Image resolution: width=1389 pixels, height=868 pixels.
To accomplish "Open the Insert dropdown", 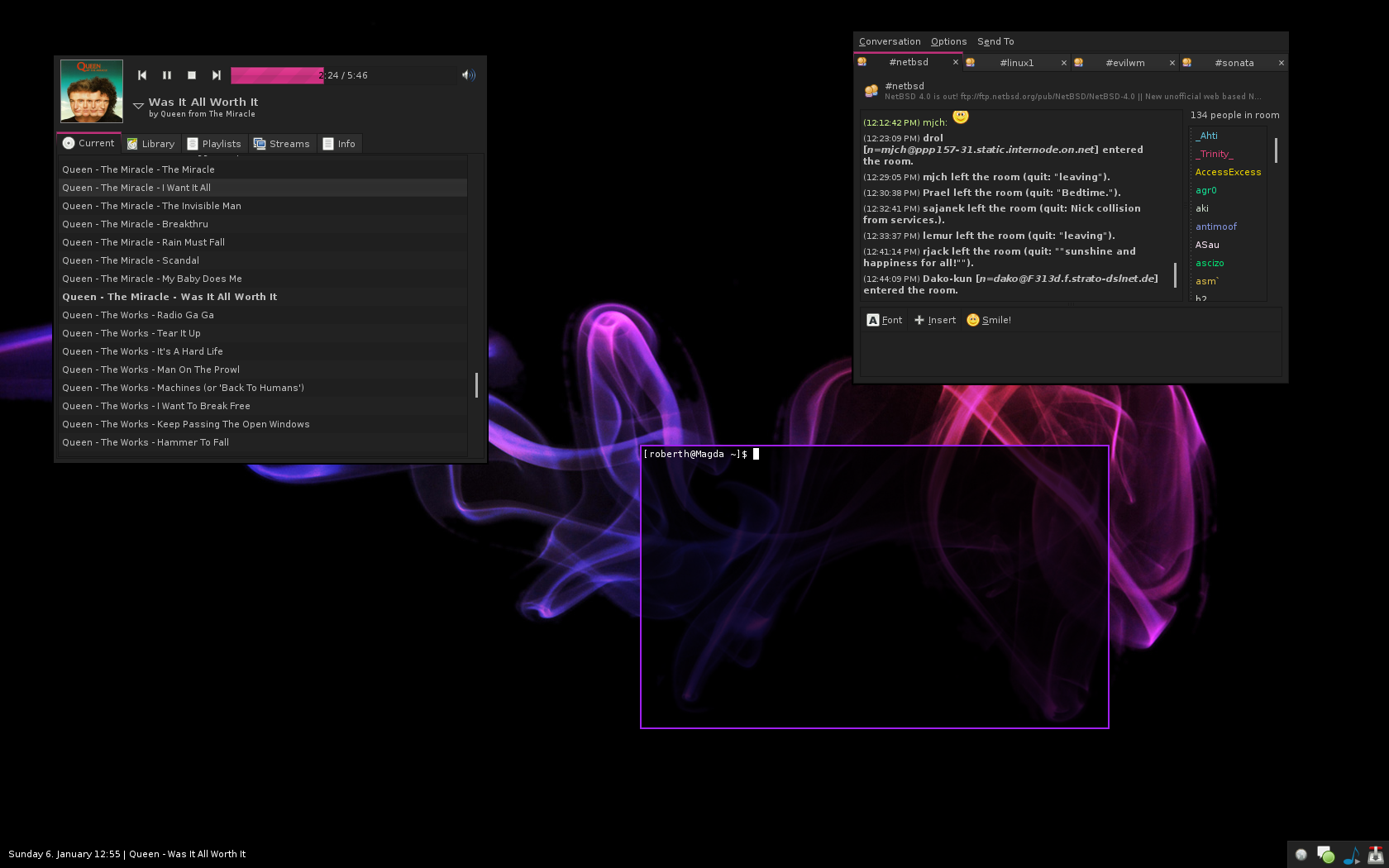I will (x=935, y=320).
